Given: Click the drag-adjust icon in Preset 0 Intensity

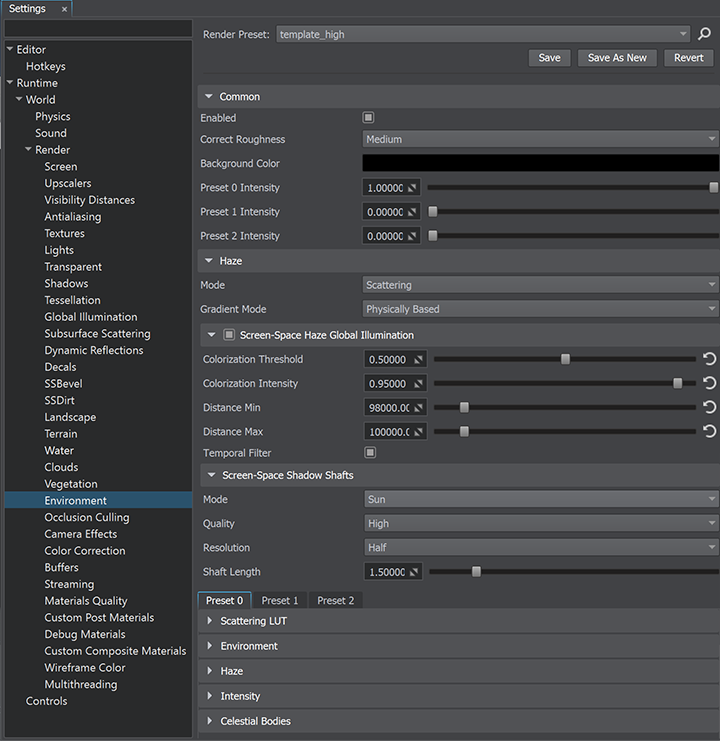Looking at the screenshot, I should pos(414,188).
